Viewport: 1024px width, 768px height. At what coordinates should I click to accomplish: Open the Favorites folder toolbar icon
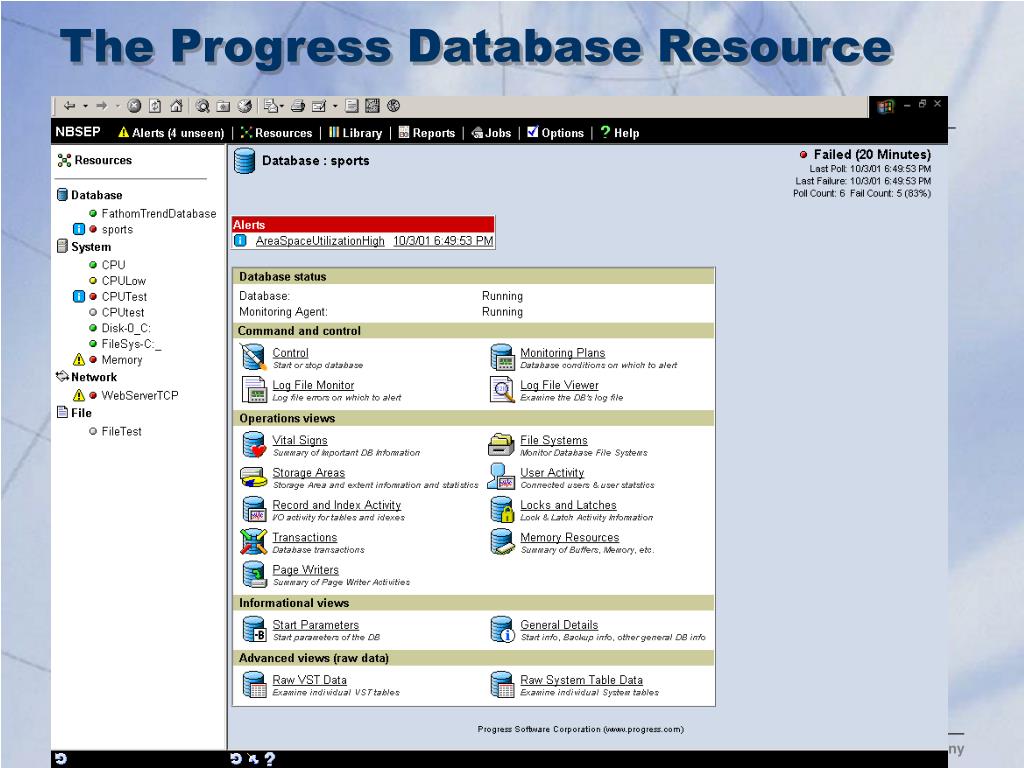coord(223,106)
